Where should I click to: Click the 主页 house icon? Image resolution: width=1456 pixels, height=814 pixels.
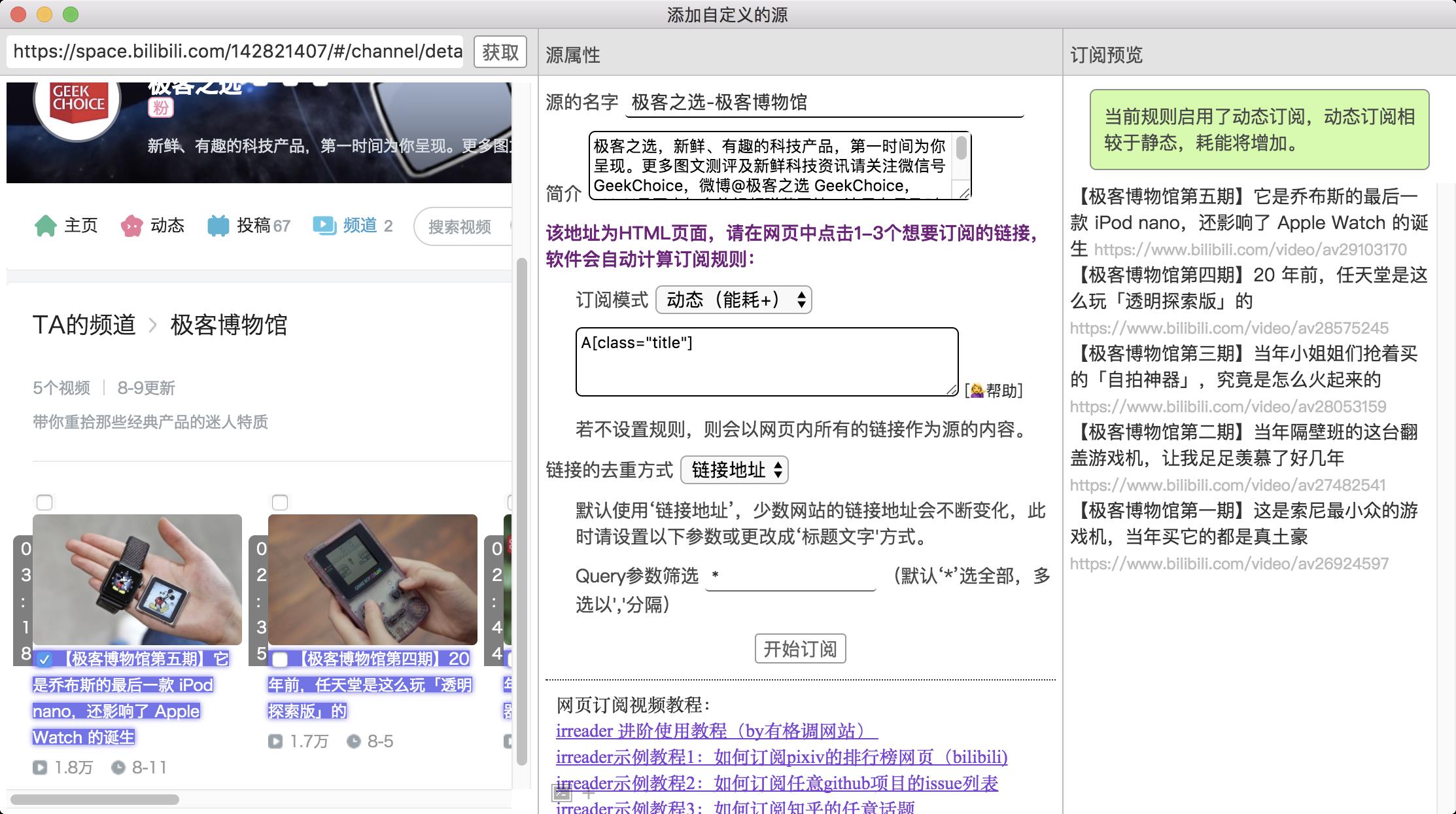point(46,226)
